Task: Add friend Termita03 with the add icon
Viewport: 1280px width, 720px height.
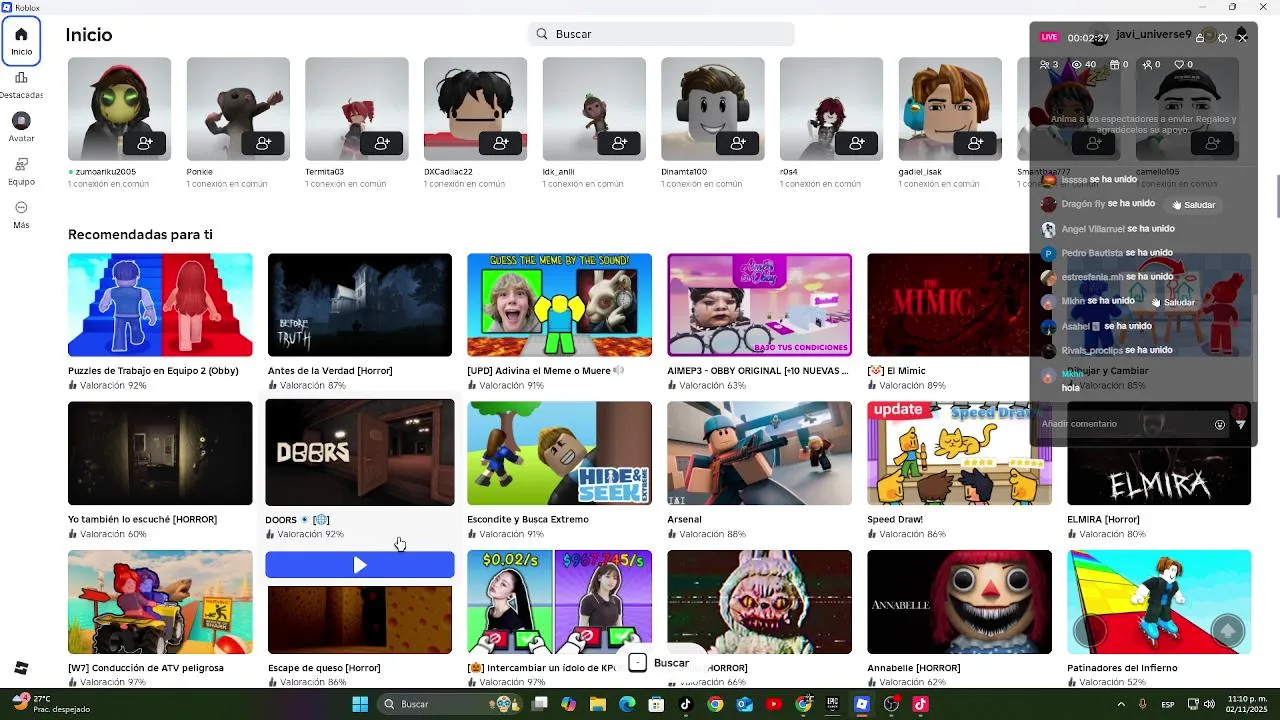Action: [382, 144]
